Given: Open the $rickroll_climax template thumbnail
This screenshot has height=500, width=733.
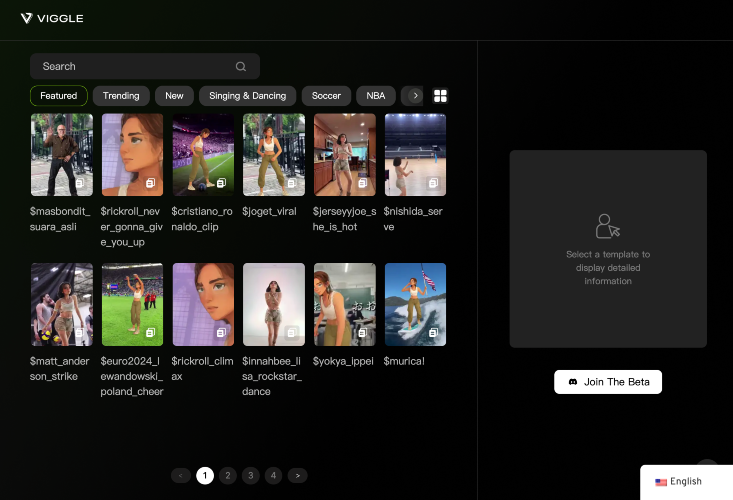Looking at the screenshot, I should 203,304.
